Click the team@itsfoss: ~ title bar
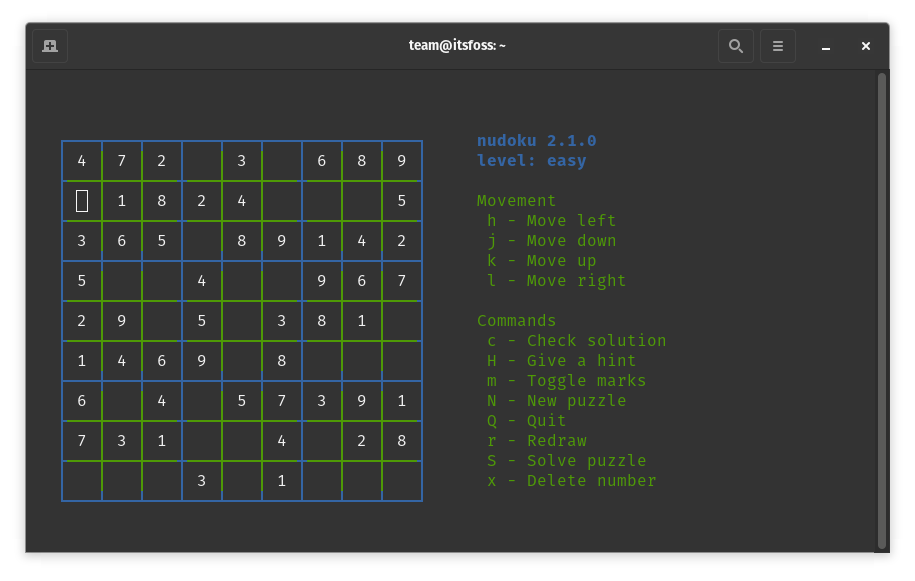The height and width of the screenshot is (581, 915). (457, 45)
